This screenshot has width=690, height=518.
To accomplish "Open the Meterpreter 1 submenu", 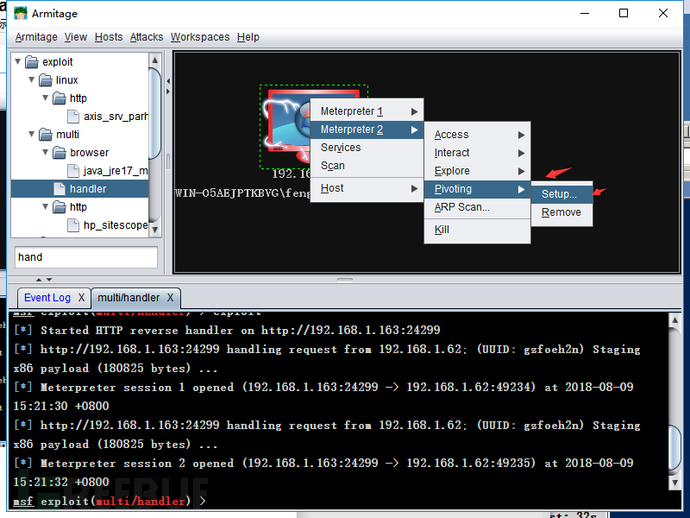I will (367, 111).
